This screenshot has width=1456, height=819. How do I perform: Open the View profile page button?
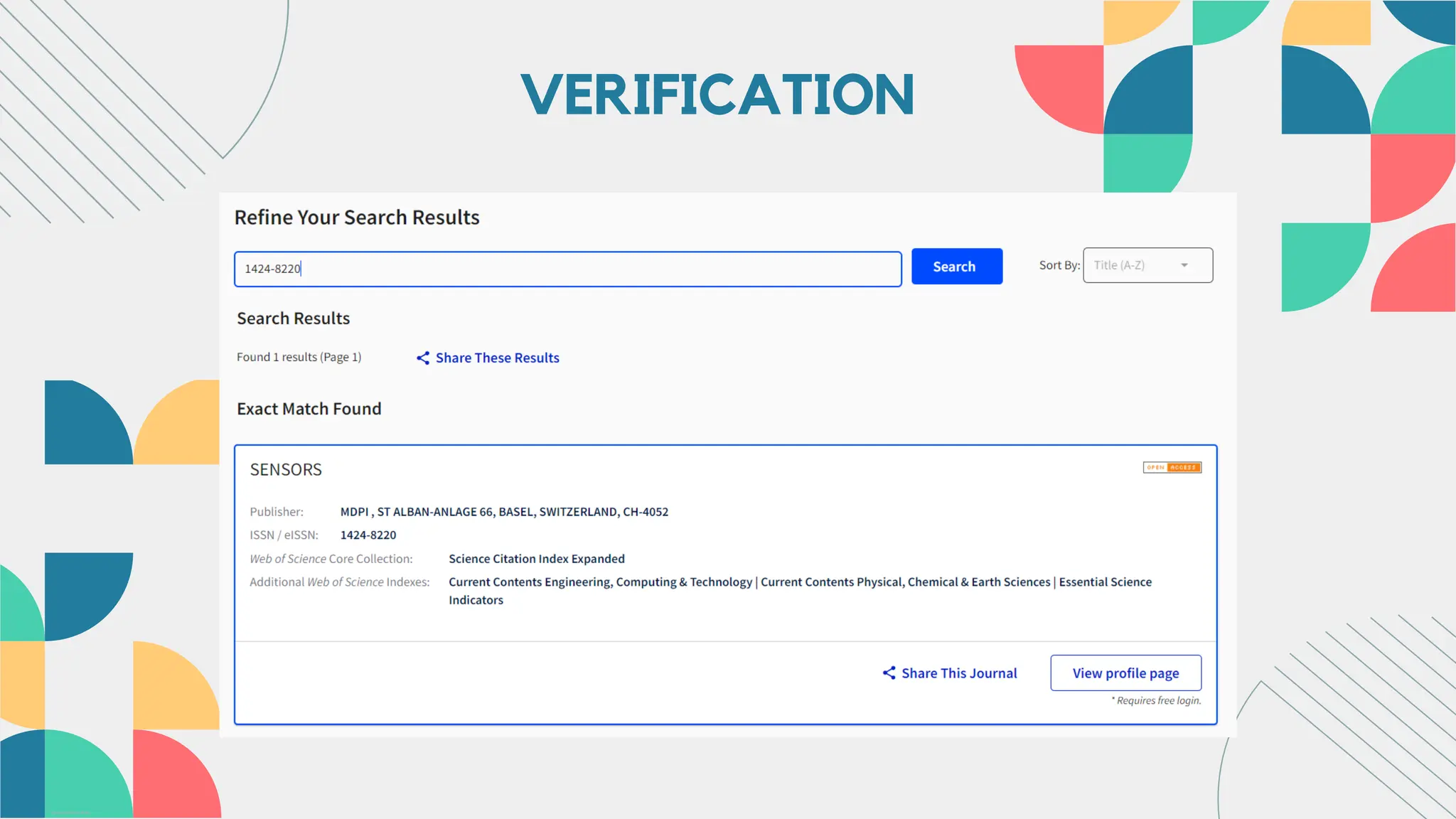[1125, 673]
